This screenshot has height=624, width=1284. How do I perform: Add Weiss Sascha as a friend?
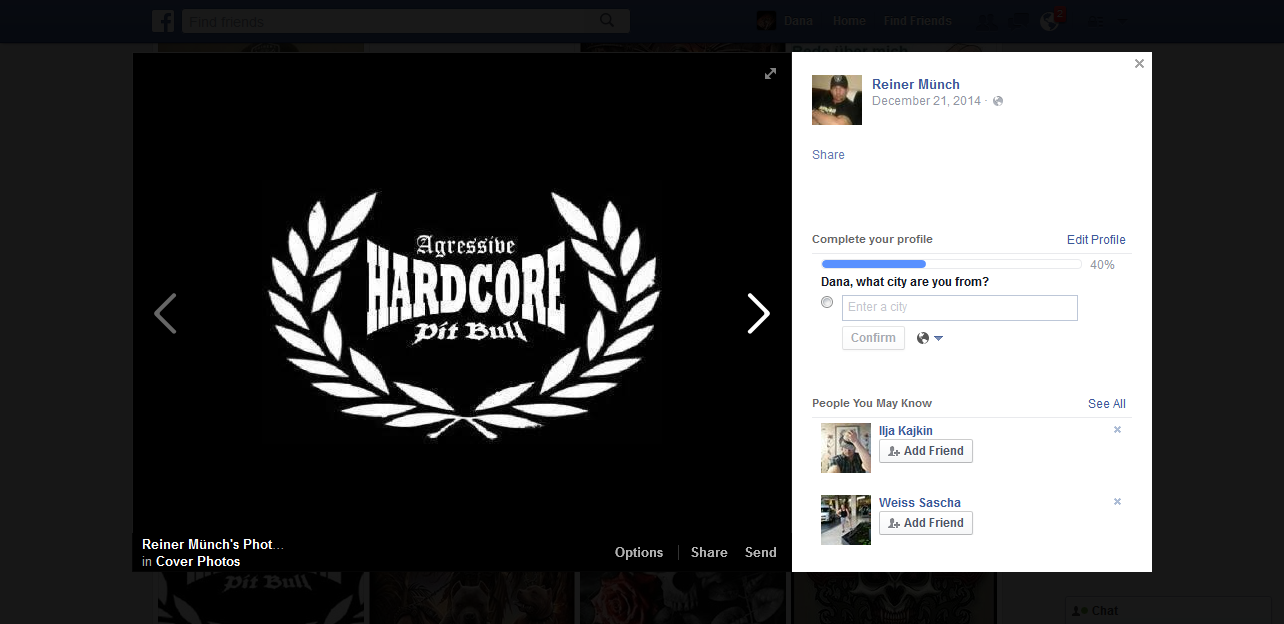pos(926,523)
